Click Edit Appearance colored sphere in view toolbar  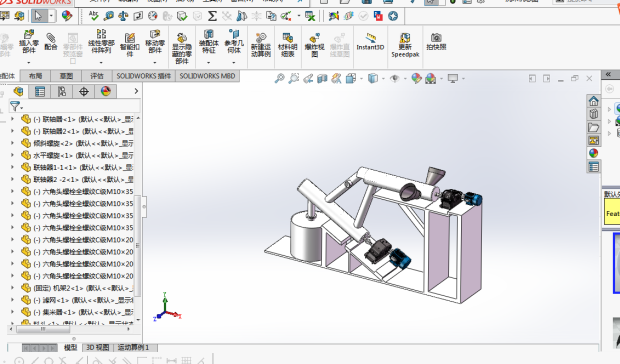[x=416, y=78]
